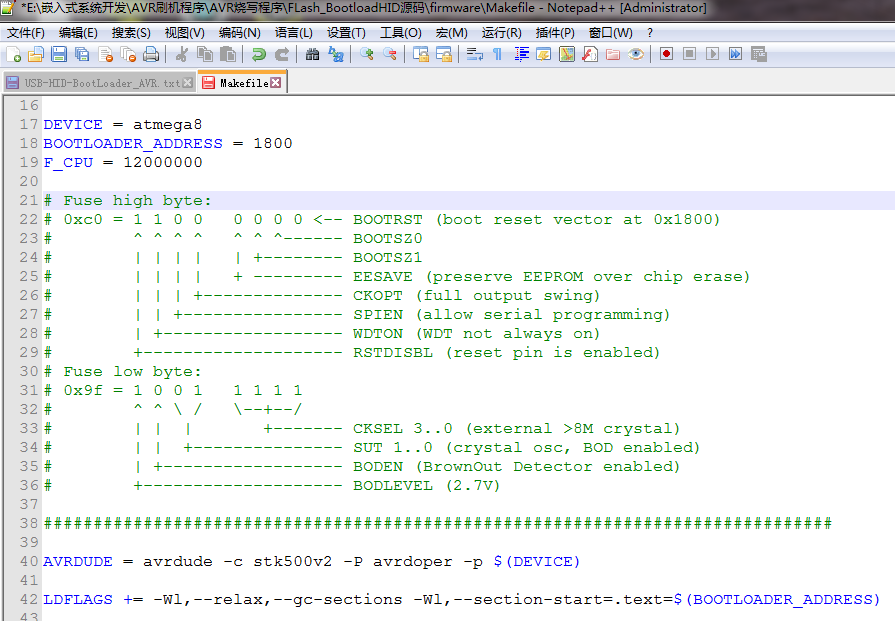Viewport: 895px width, 621px height.
Task: Click the Cut scissors icon
Action: [x=182, y=54]
